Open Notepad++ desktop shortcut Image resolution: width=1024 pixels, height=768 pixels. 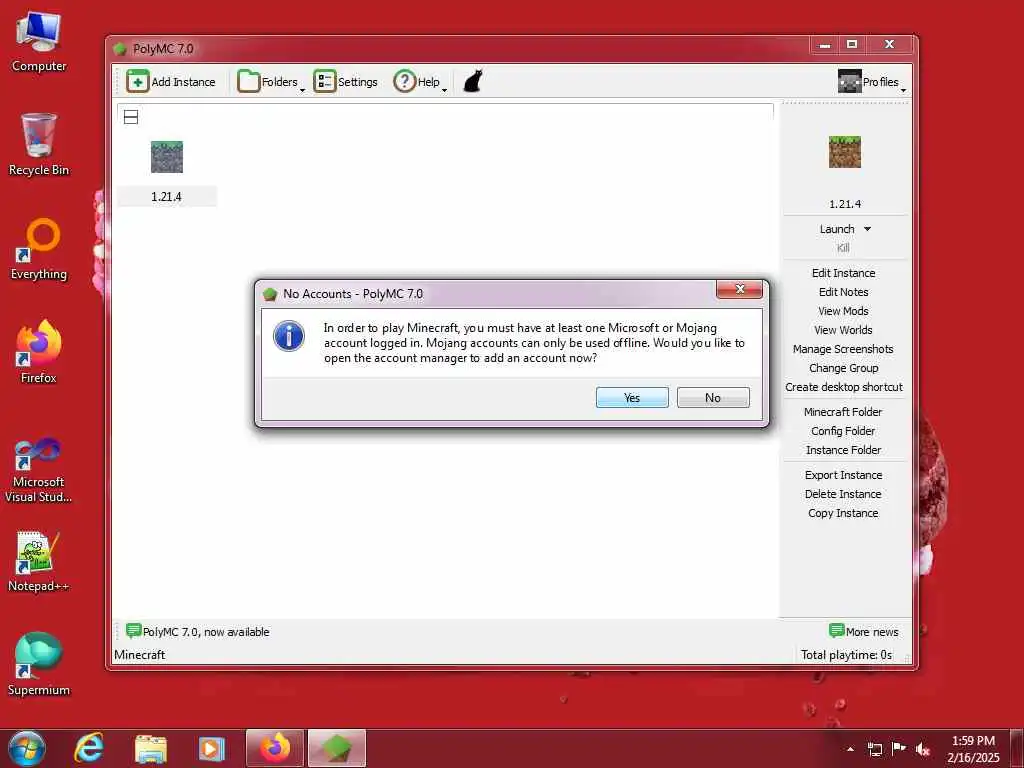(x=39, y=562)
